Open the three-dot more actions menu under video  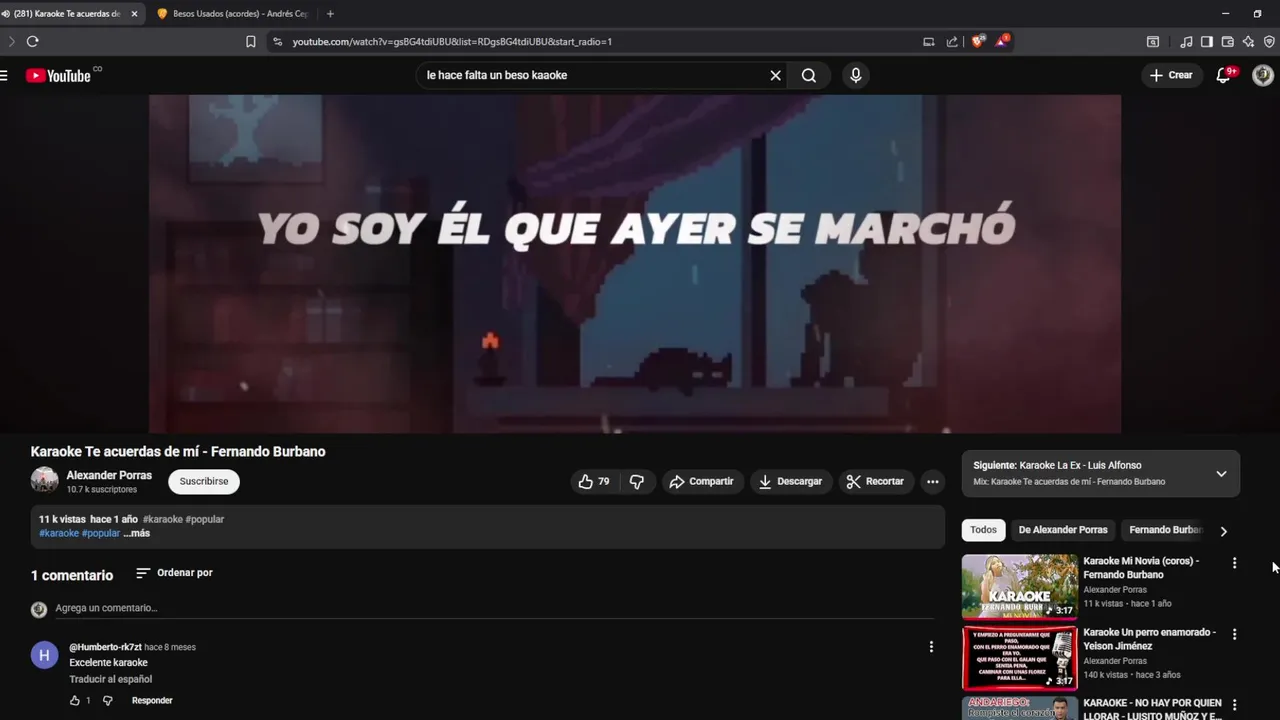coord(932,481)
